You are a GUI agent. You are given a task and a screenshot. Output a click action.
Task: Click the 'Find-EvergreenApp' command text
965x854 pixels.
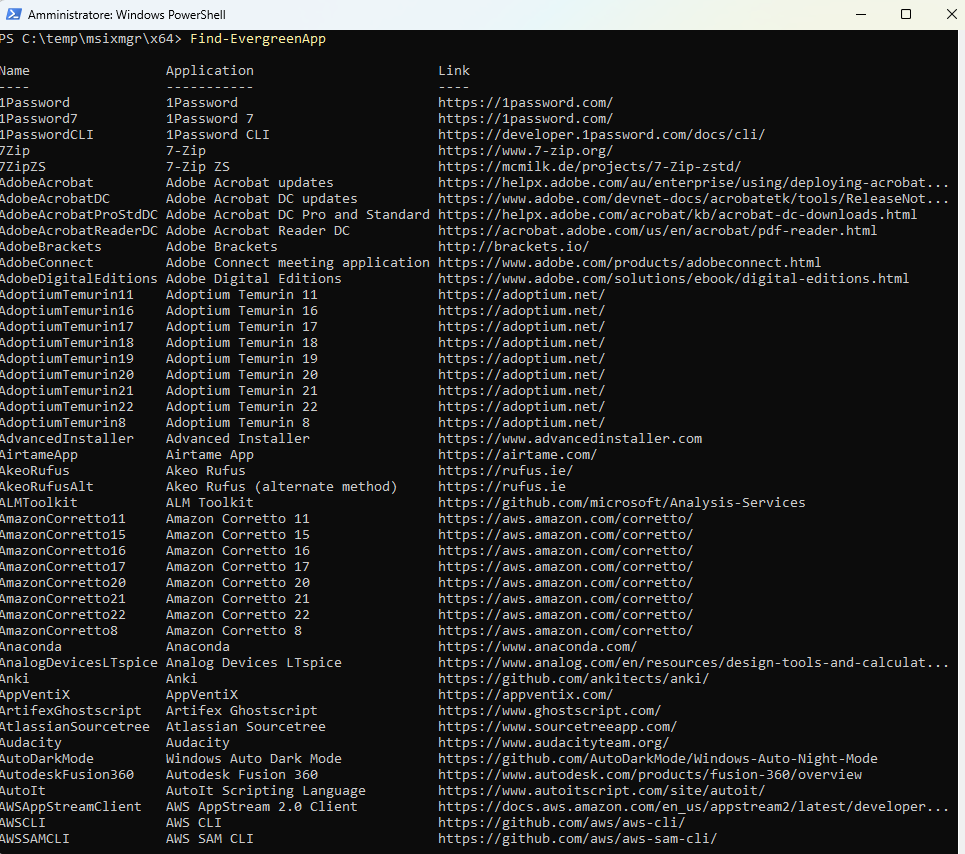pyautogui.click(x=258, y=39)
